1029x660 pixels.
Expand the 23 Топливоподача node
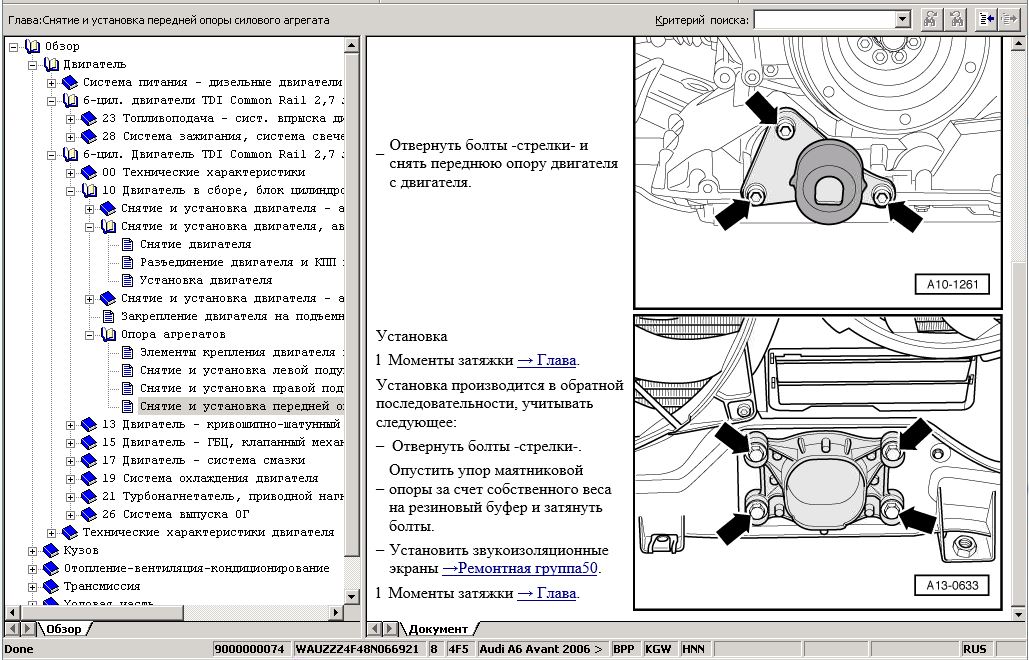pyautogui.click(x=70, y=119)
